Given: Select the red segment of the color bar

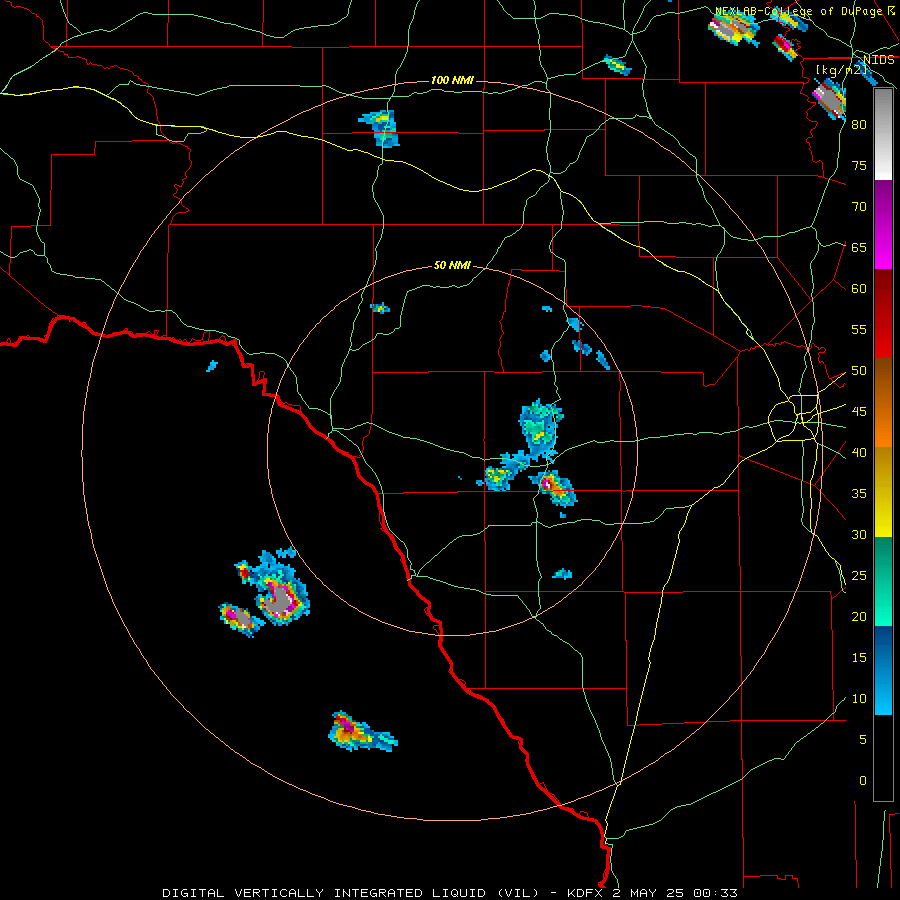Looking at the screenshot, I should tap(883, 315).
